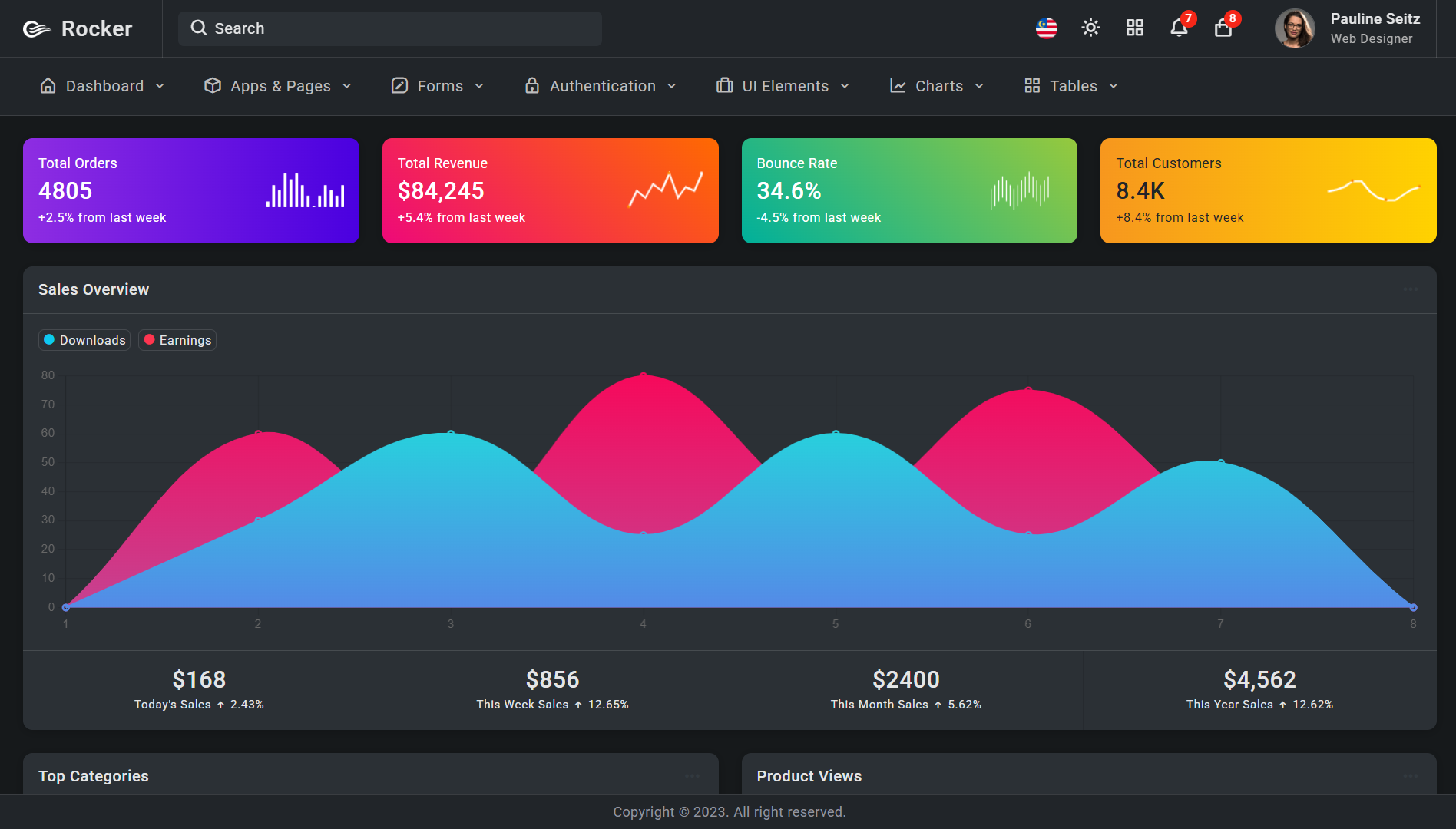Open the Tables menu
Image resolution: width=1456 pixels, height=829 pixels.
1073,86
